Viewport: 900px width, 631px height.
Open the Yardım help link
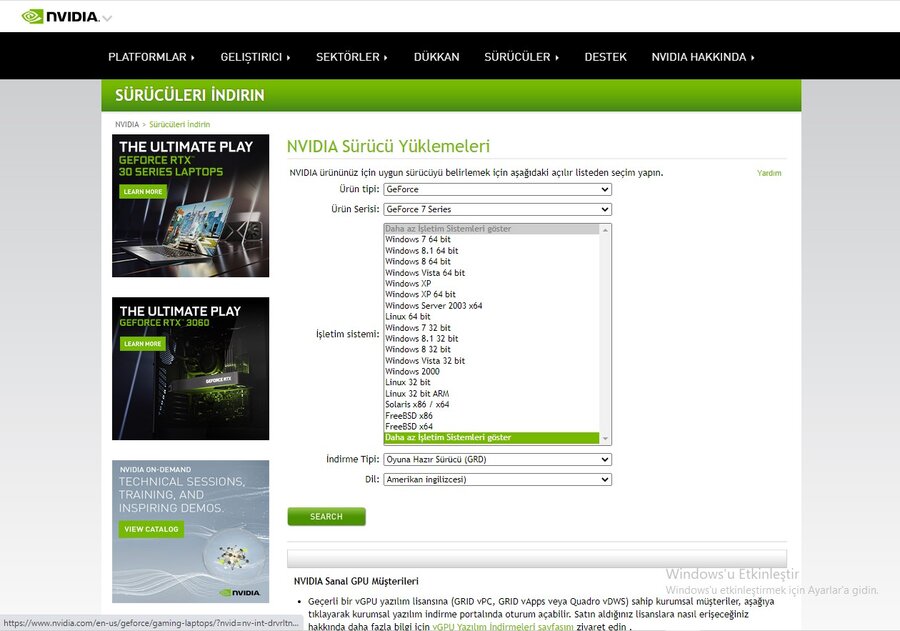coord(769,173)
